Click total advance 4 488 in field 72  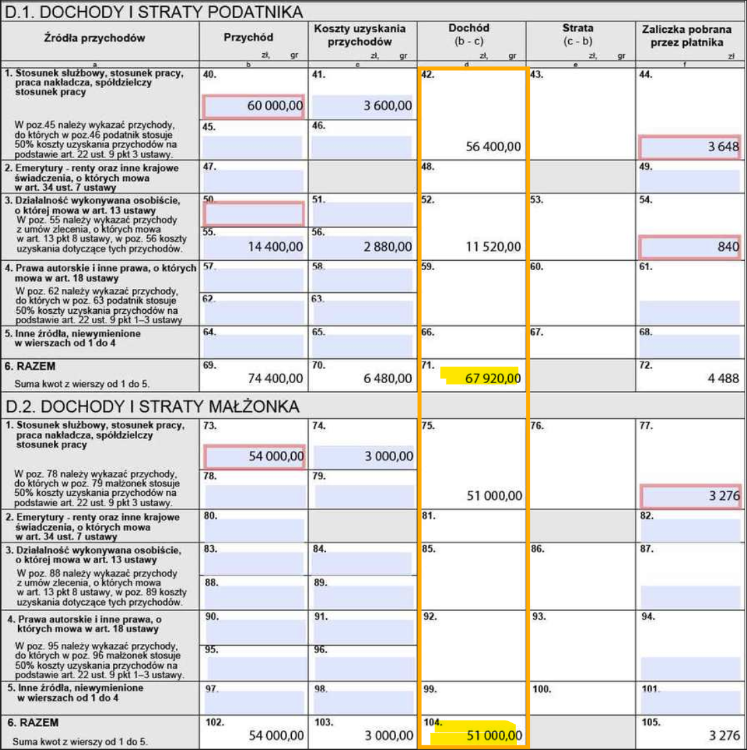click(x=724, y=378)
